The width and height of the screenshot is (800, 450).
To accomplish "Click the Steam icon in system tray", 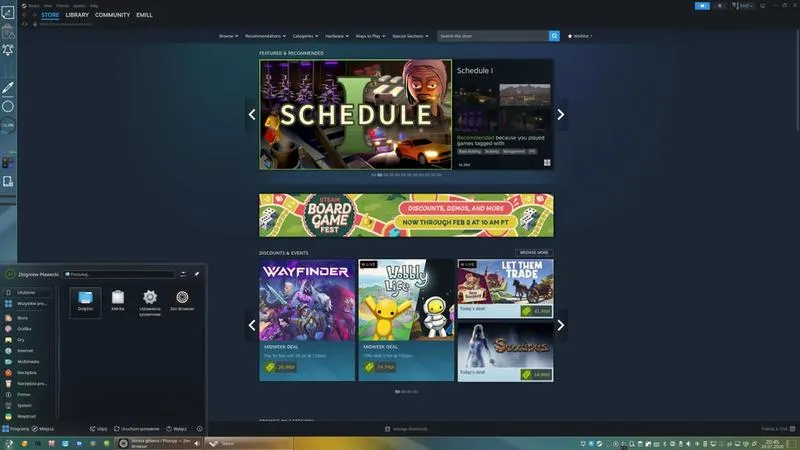I will [599, 444].
